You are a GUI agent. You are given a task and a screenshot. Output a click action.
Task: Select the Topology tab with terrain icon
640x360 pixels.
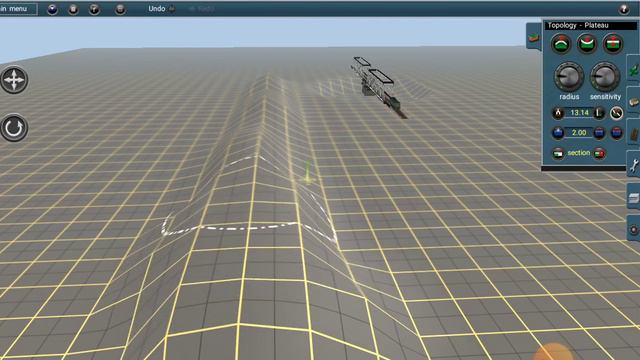[x=534, y=37]
